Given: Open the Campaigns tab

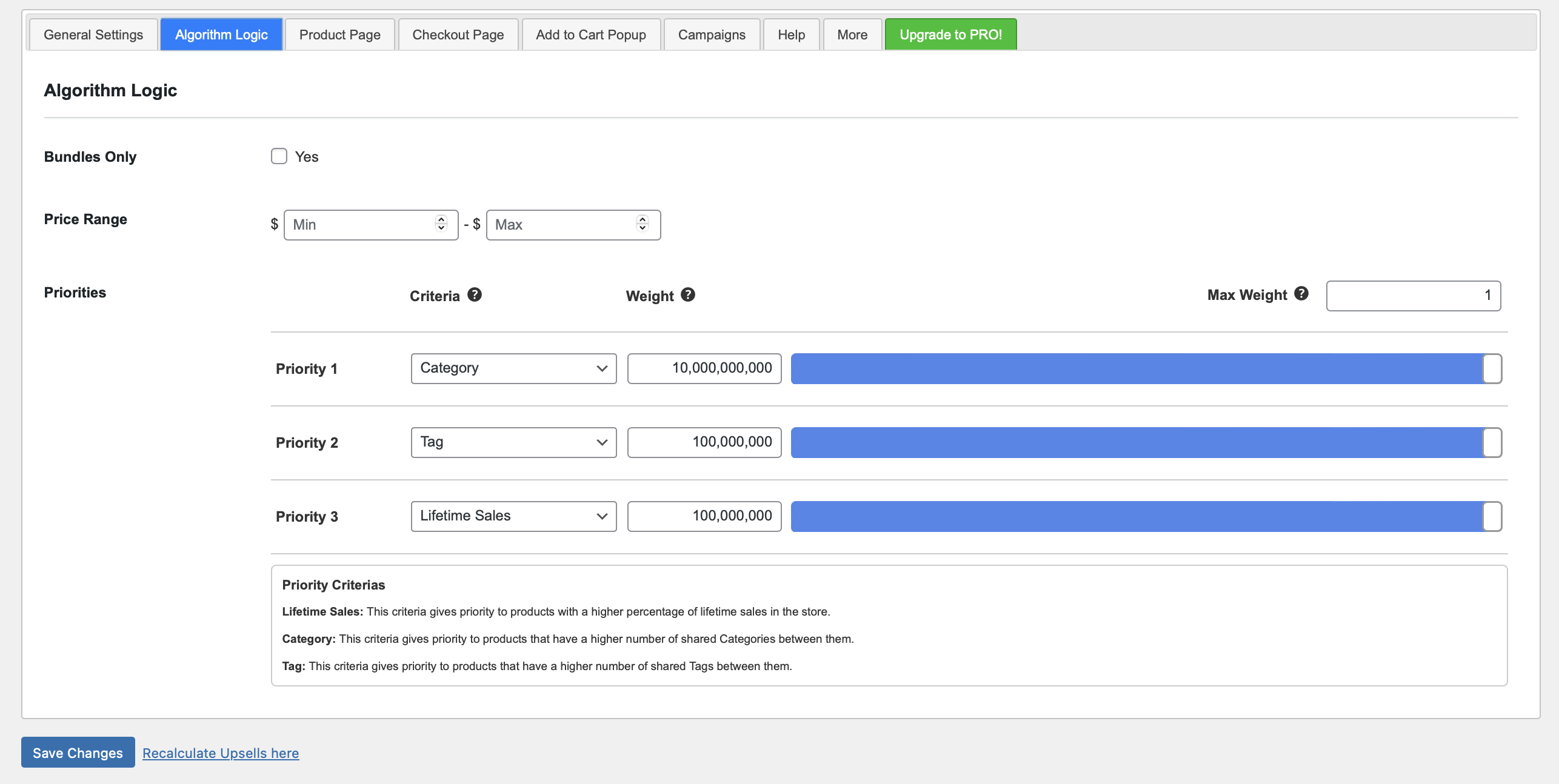Looking at the screenshot, I should click(x=712, y=35).
